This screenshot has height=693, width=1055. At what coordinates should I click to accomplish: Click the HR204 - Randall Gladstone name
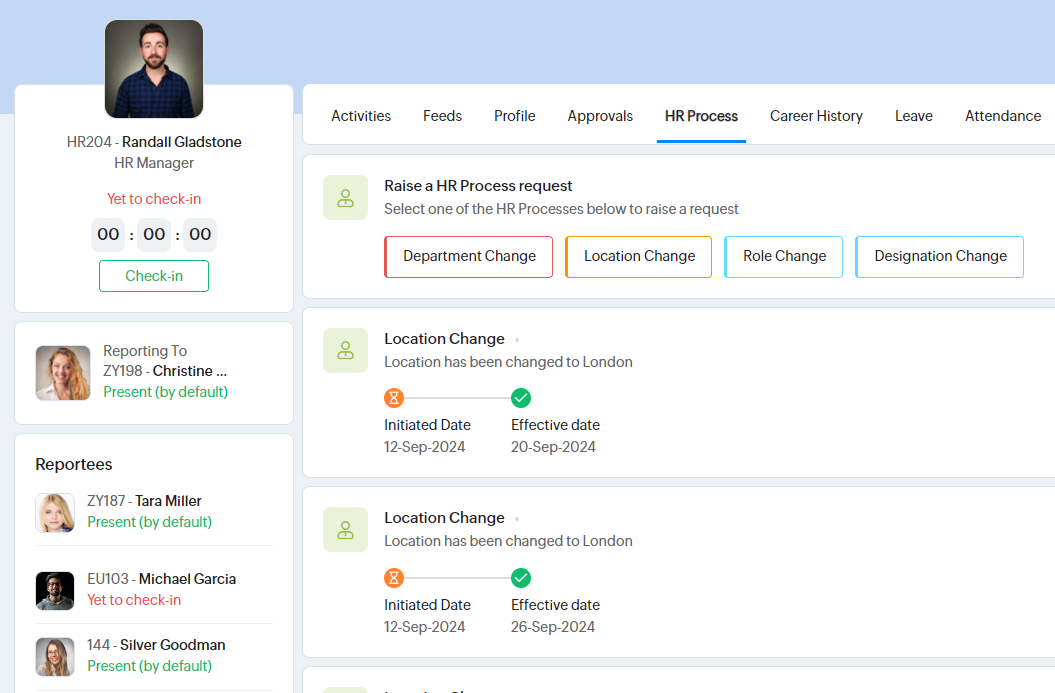pos(154,142)
